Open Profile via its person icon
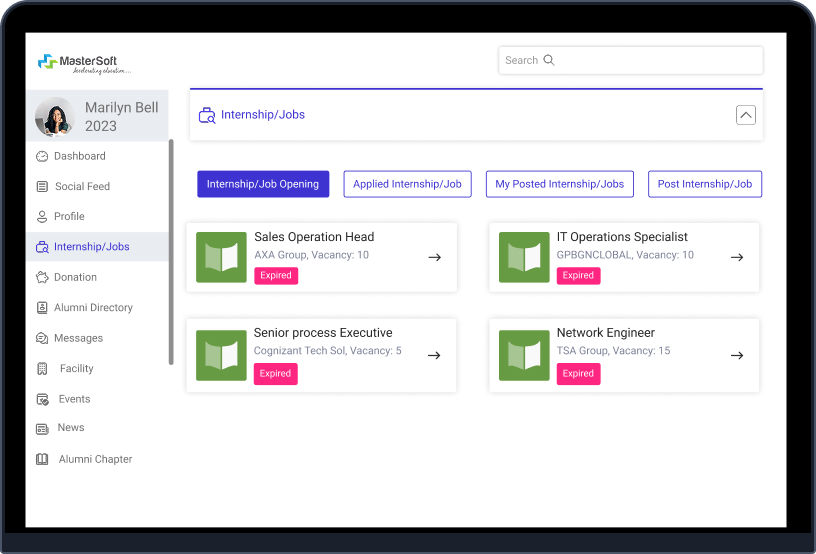Viewport: 816px width, 554px height. click(42, 216)
